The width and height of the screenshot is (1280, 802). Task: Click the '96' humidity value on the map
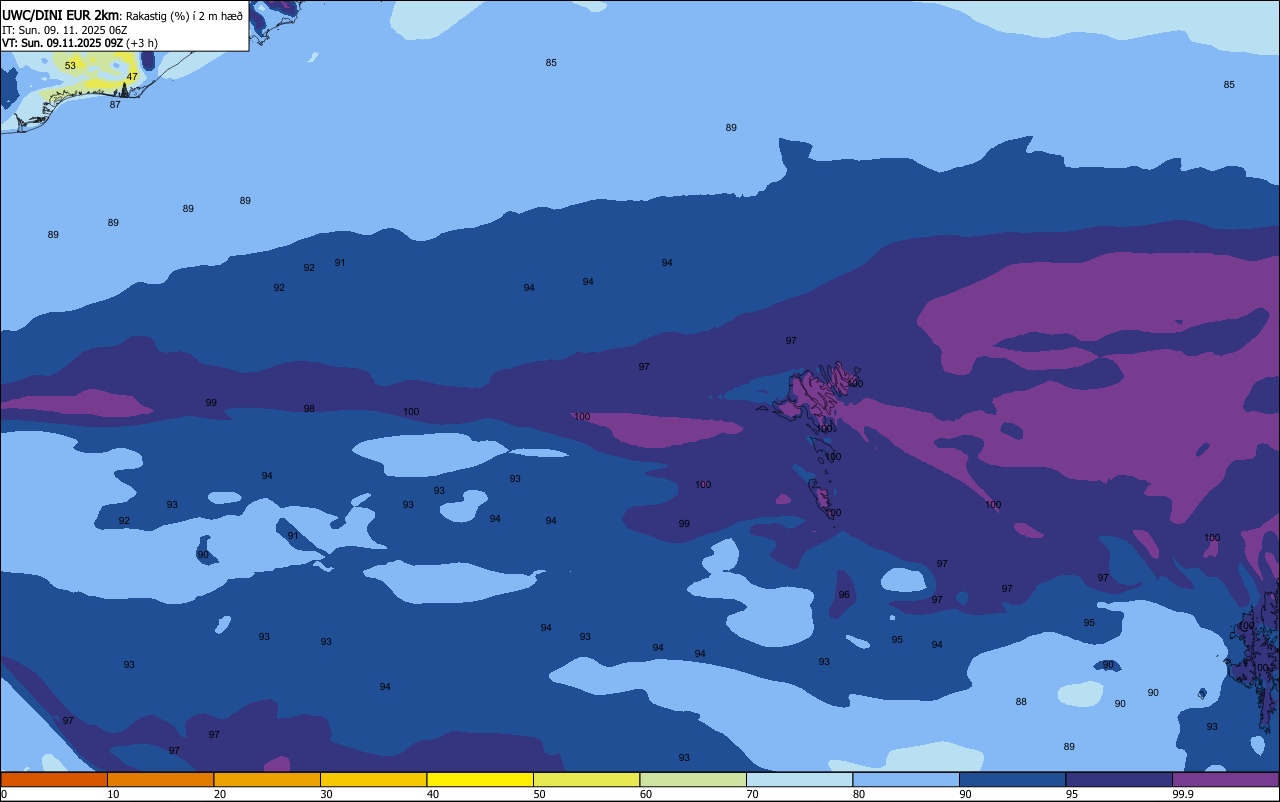(x=844, y=595)
